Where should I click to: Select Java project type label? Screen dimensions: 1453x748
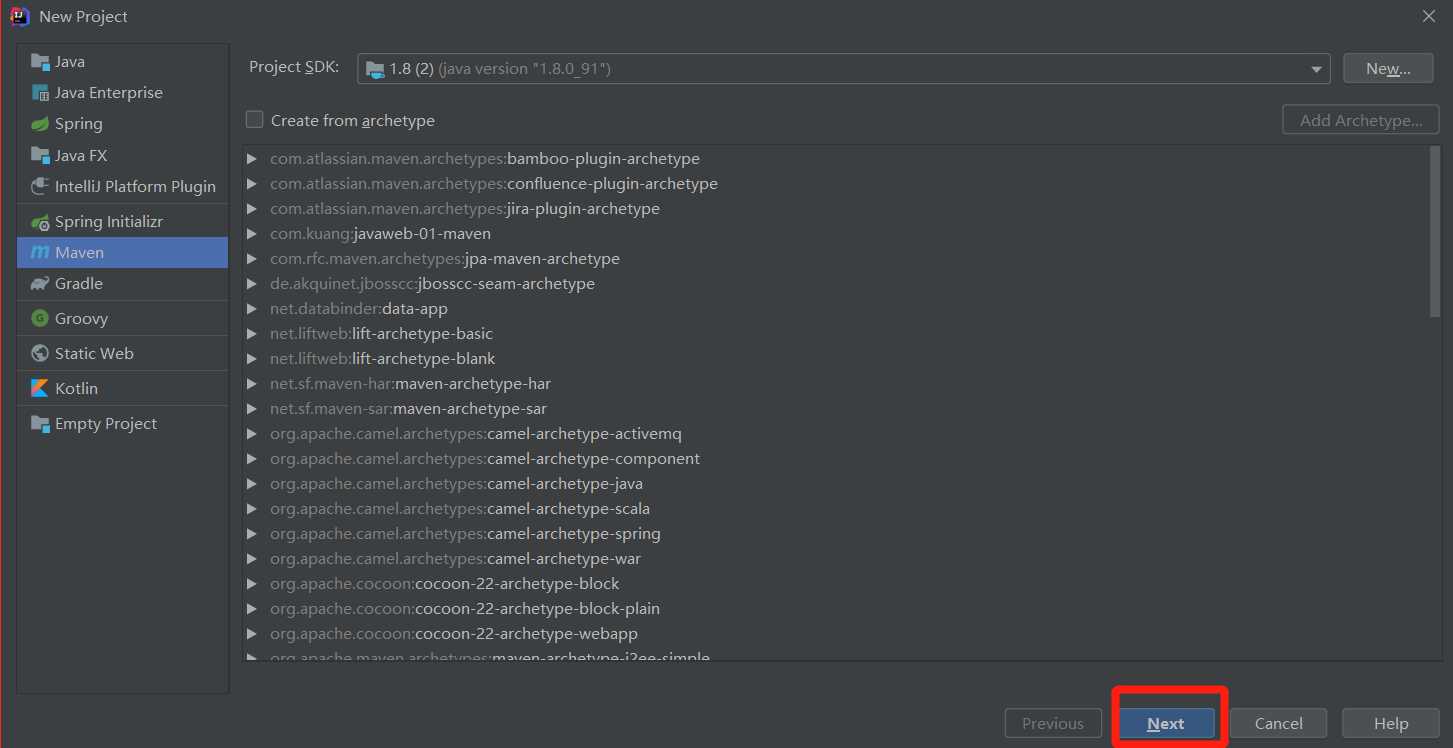(x=70, y=61)
